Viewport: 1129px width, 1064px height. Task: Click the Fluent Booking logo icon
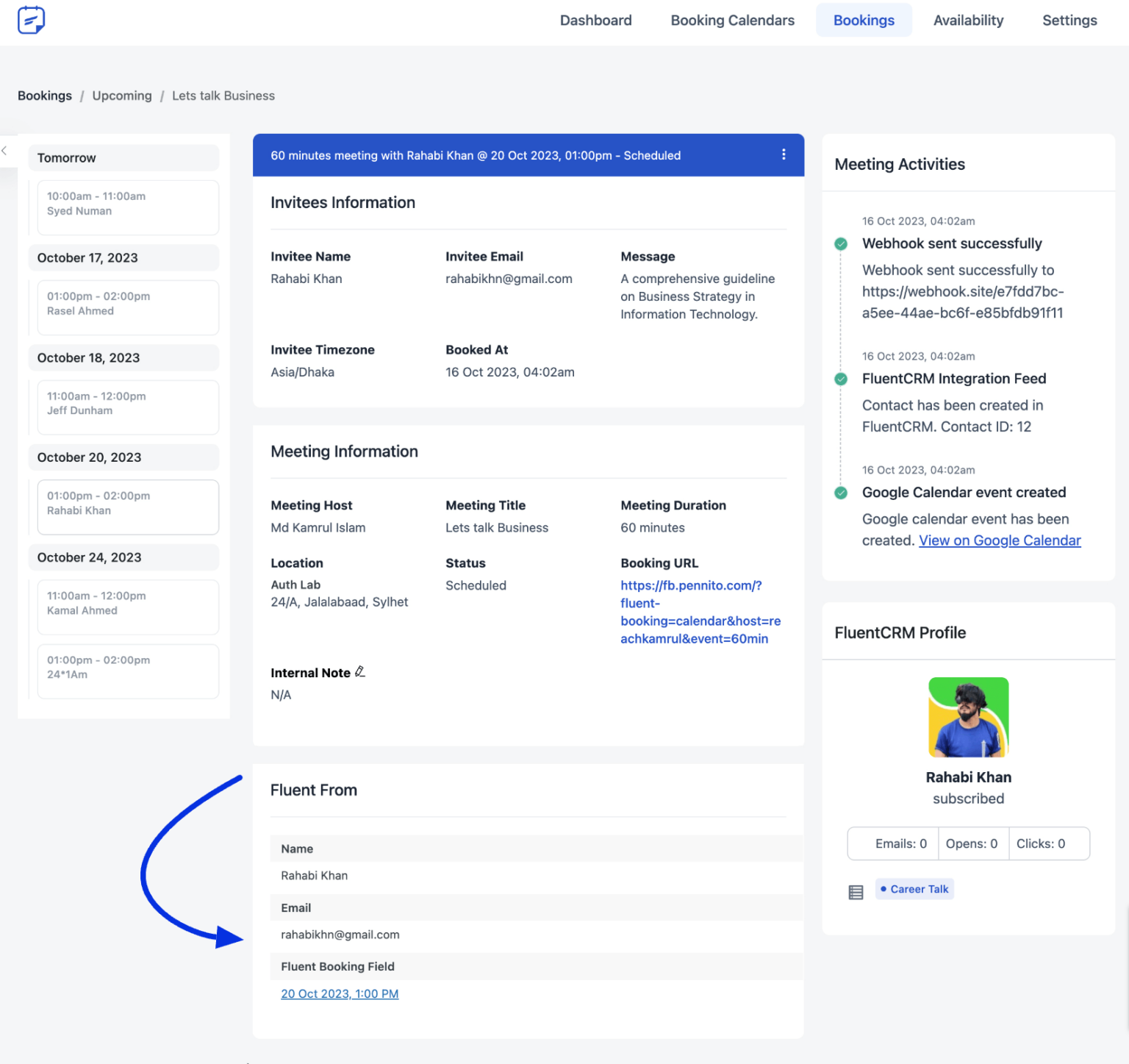click(31, 20)
